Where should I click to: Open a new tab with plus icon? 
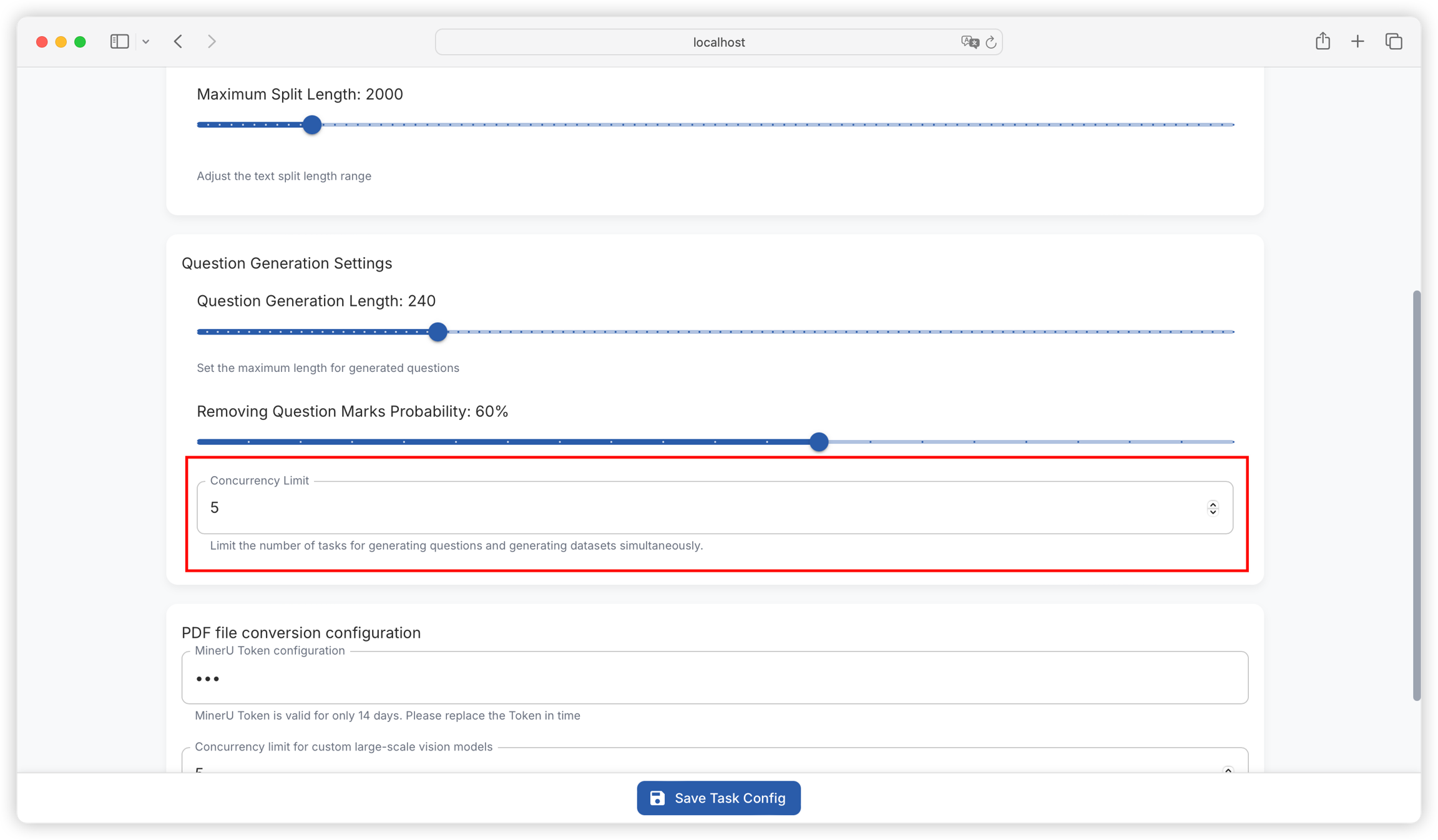(x=1357, y=42)
